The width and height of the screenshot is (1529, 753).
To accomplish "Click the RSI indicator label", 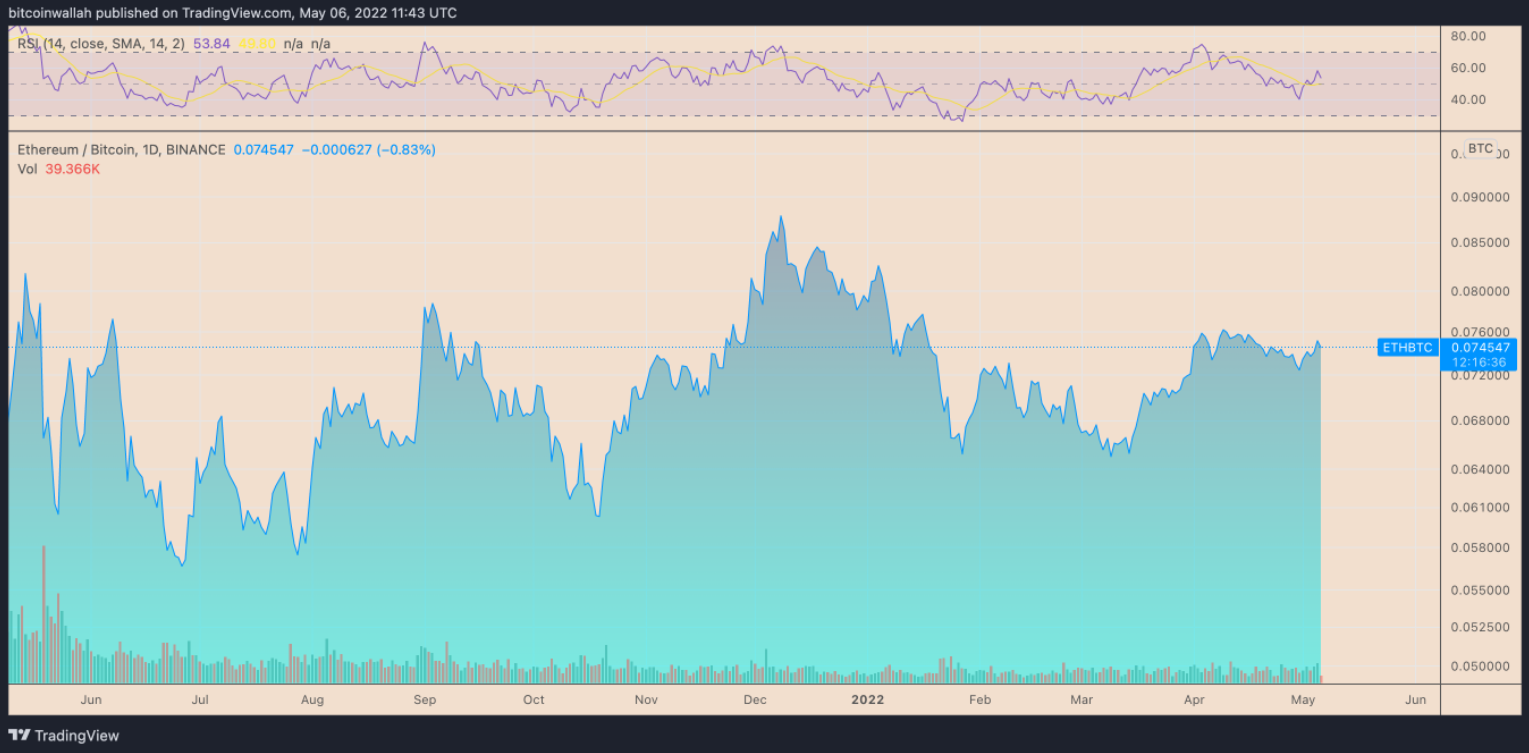I will coord(28,44).
